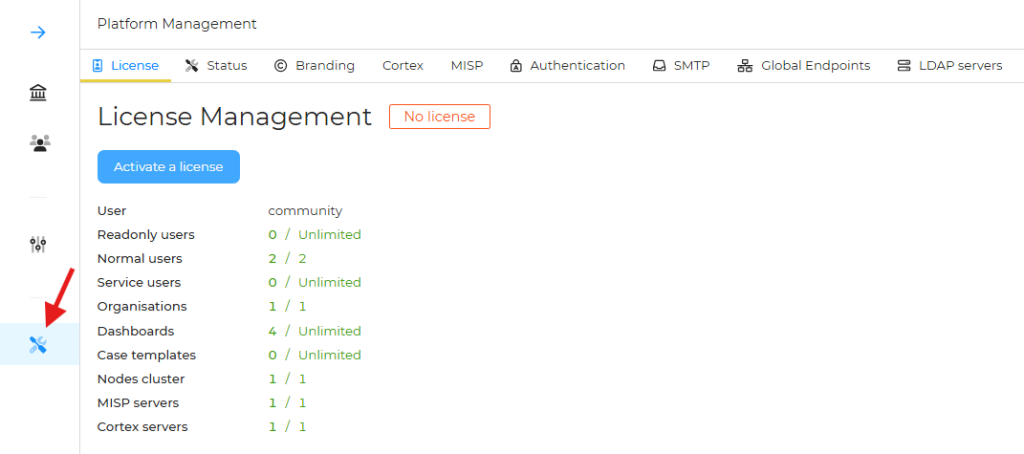
Task: Click the server icon on LDAP servers tab
Action: click(904, 66)
